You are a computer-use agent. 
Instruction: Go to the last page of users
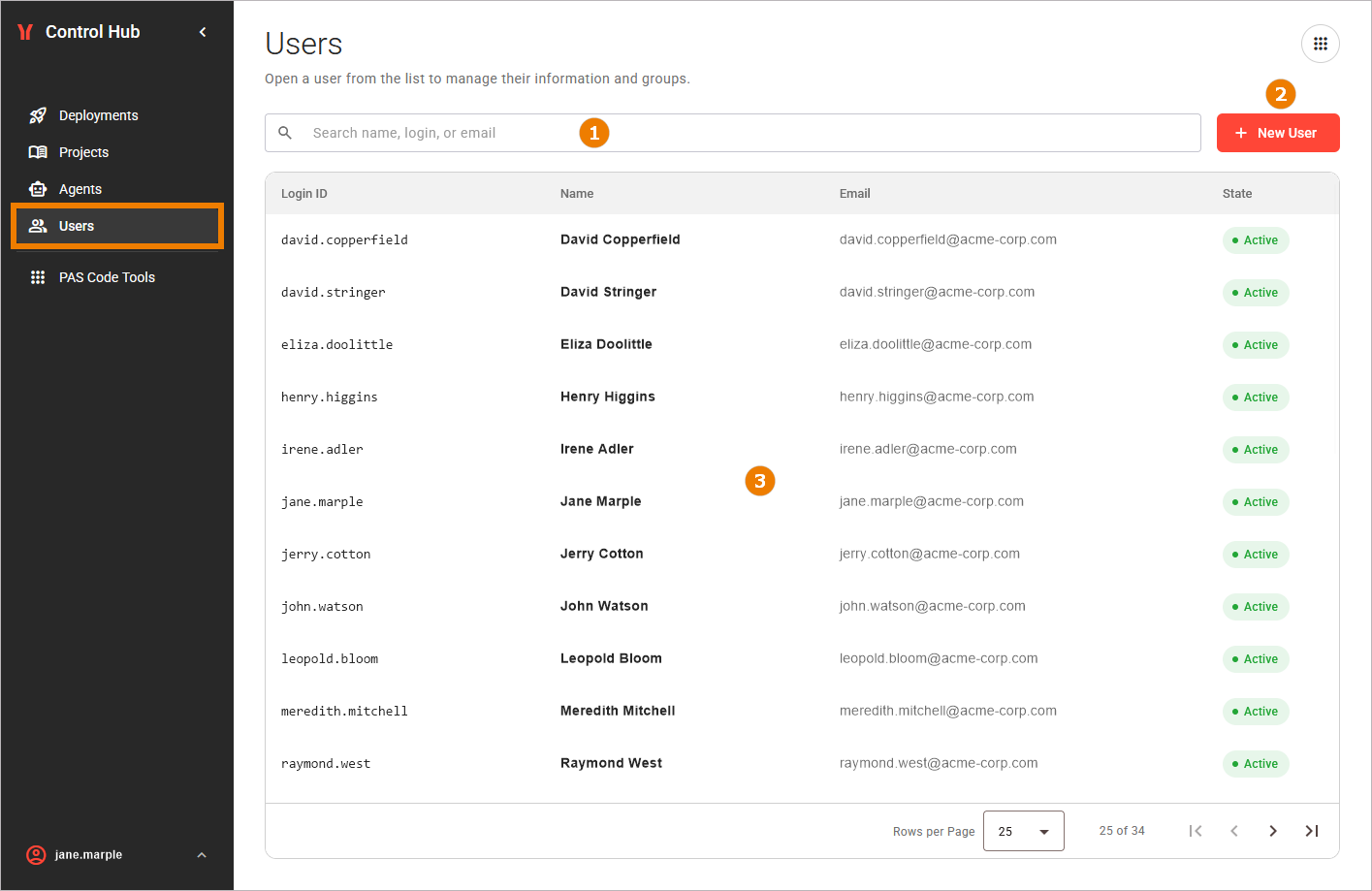coord(1312,831)
